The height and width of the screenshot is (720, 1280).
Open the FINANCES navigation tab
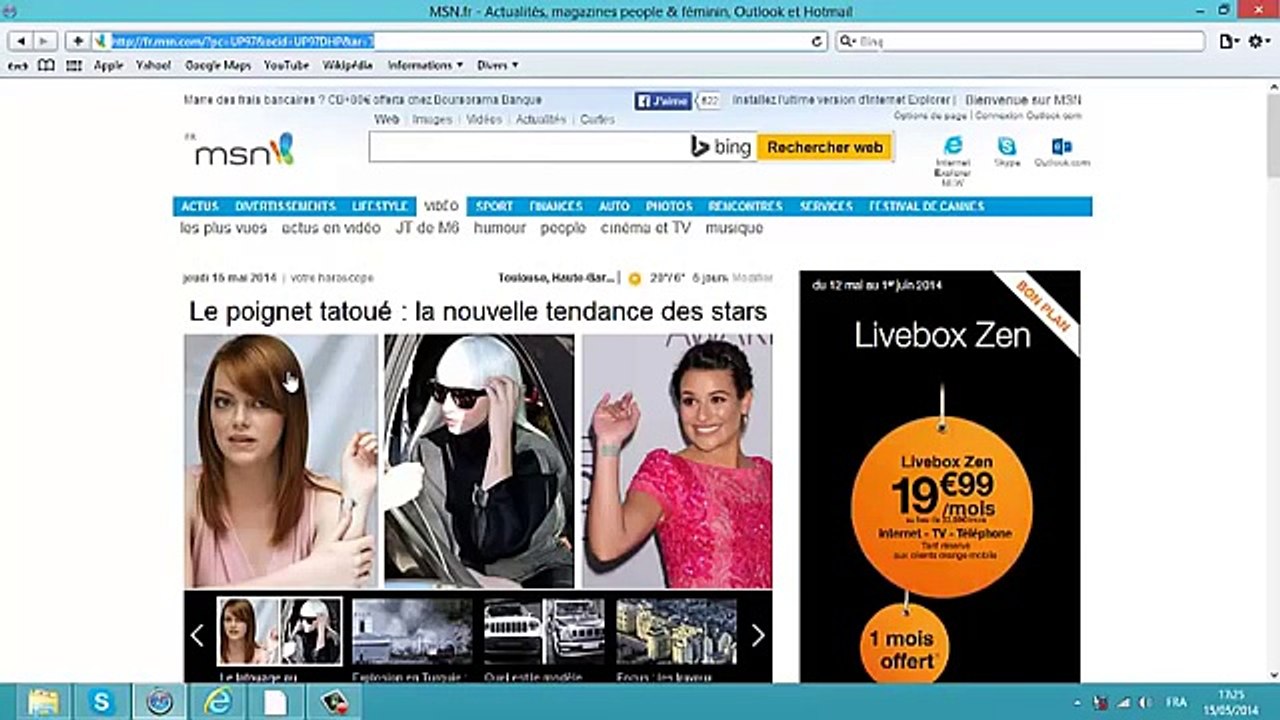pos(556,206)
